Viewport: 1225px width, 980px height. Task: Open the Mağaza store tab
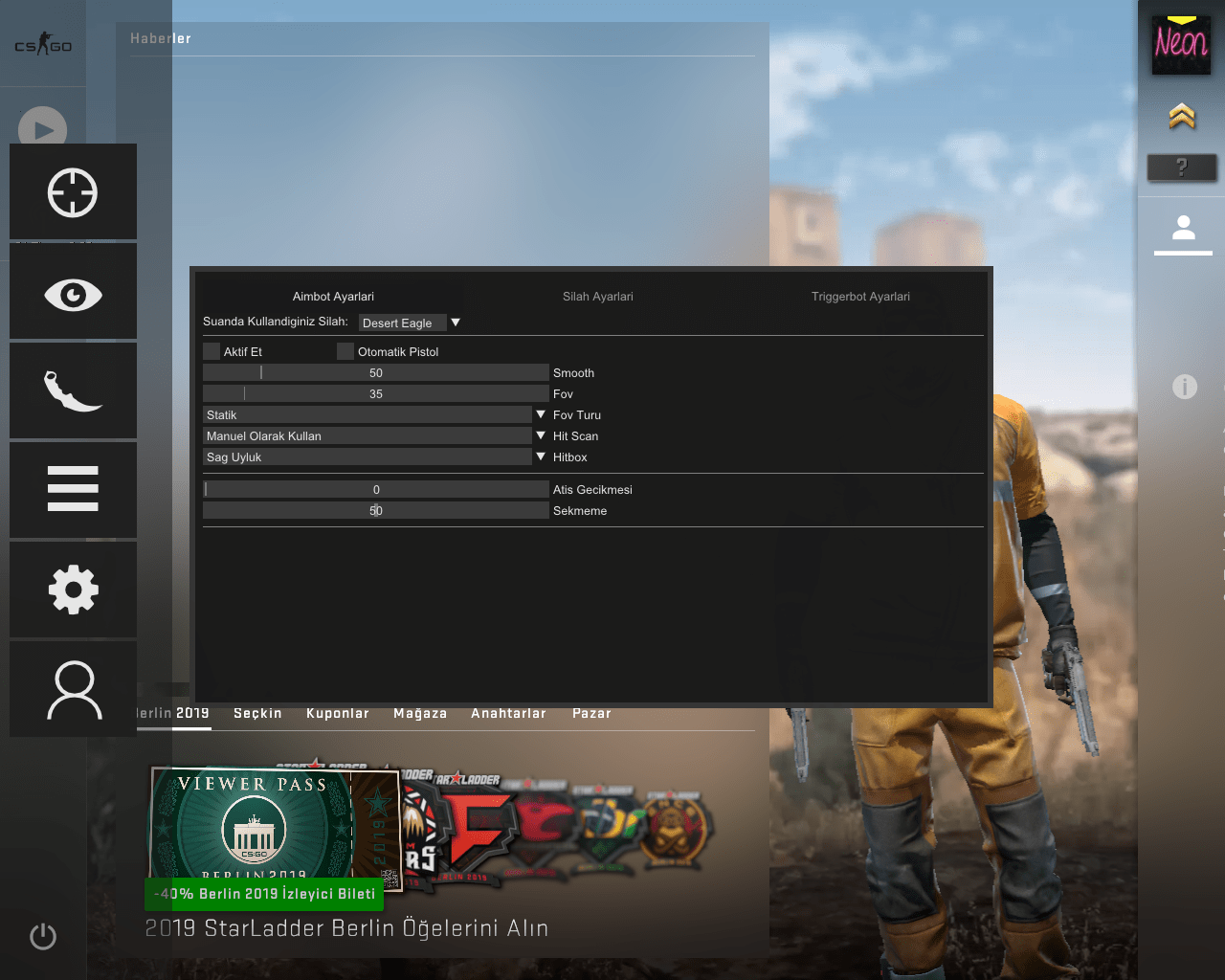point(420,713)
